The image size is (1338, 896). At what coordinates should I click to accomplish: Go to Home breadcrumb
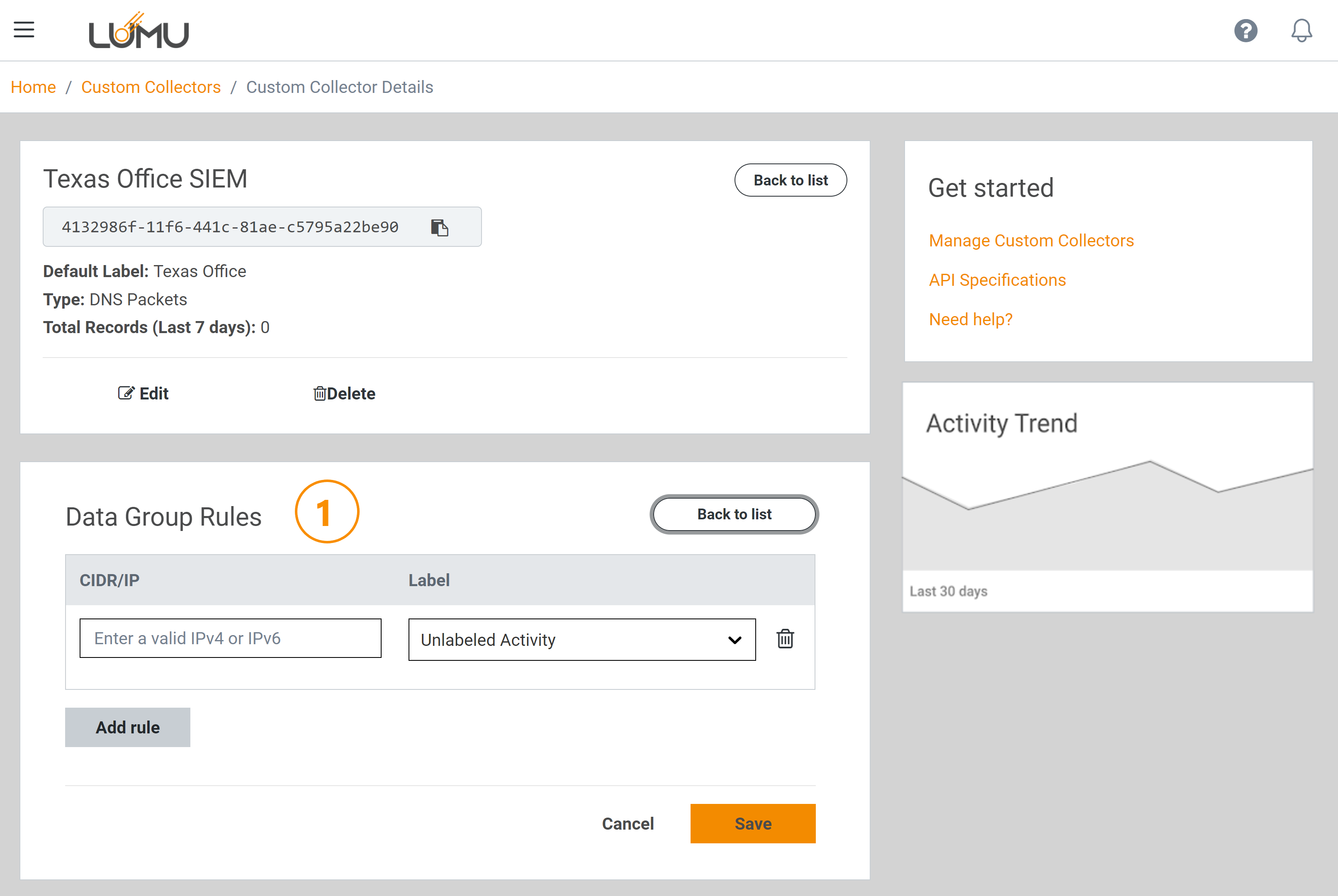[x=33, y=87]
